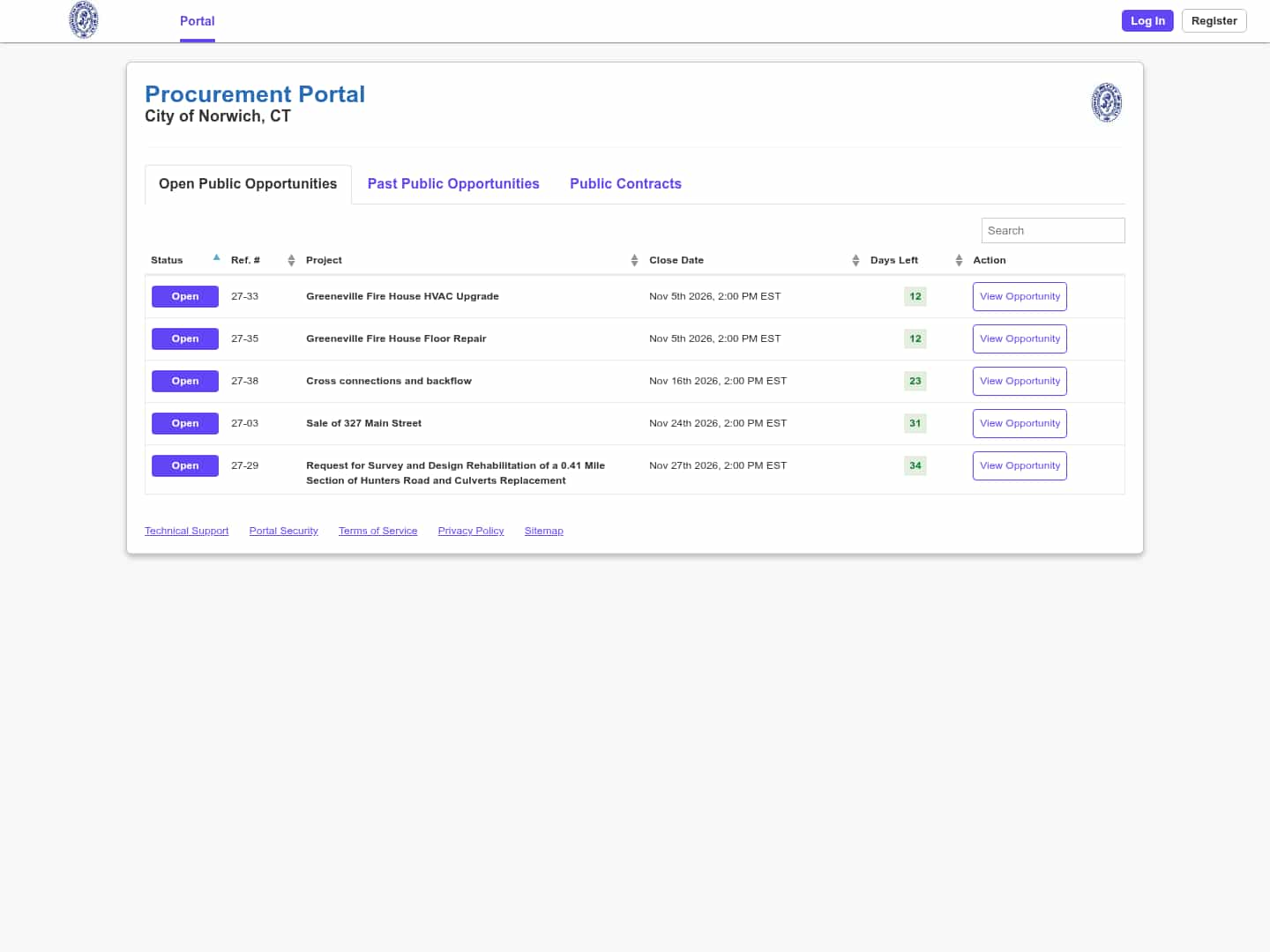Image resolution: width=1270 pixels, height=952 pixels.
Task: Open the Privacy Policy link
Action: tap(471, 531)
